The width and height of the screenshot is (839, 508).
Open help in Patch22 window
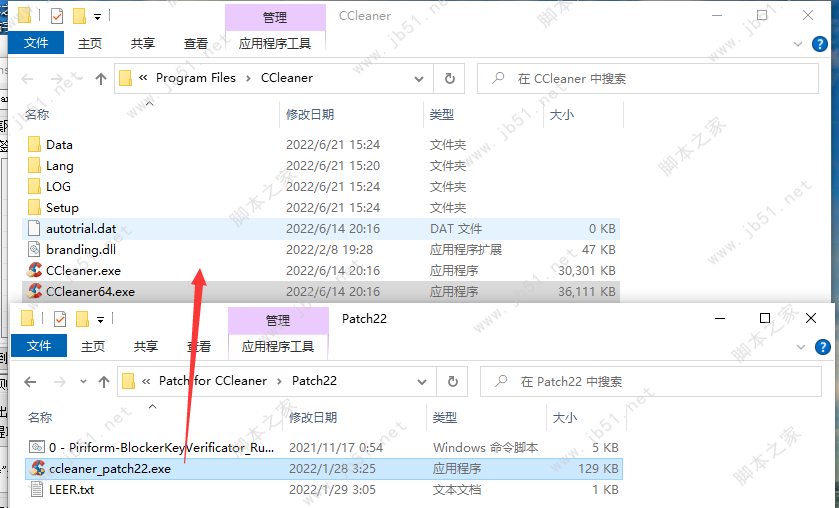point(822,347)
